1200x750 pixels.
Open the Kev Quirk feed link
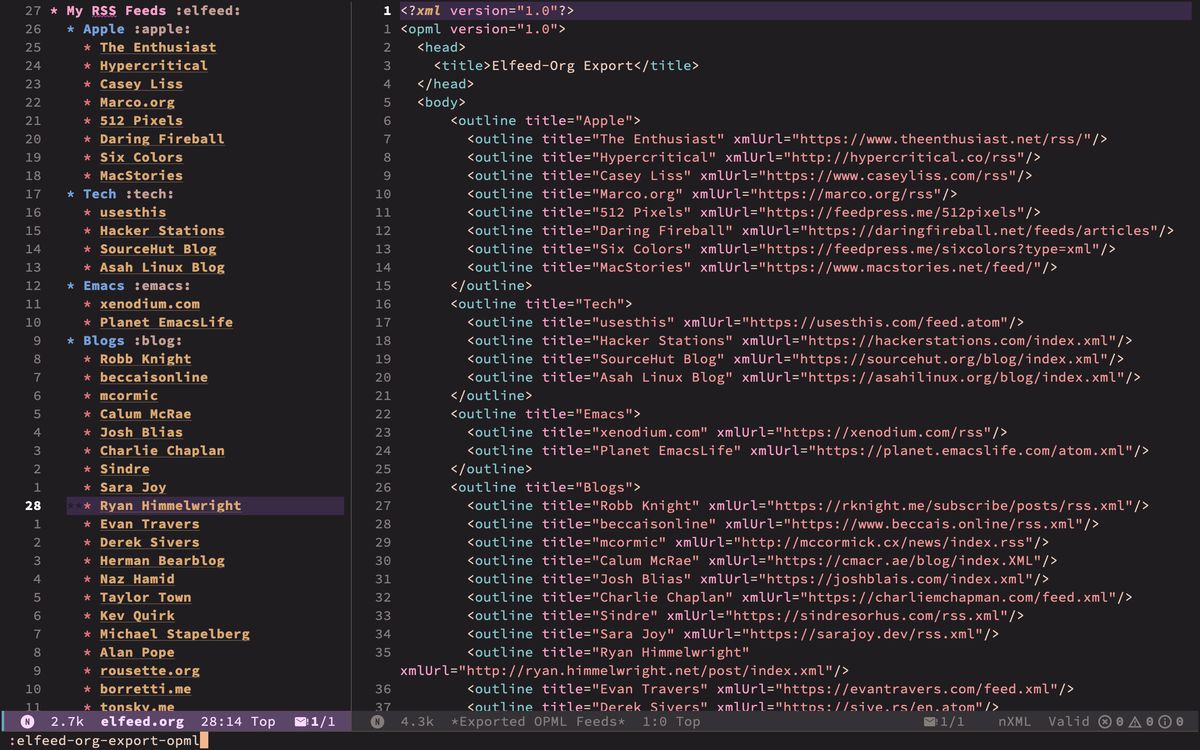[137, 616]
